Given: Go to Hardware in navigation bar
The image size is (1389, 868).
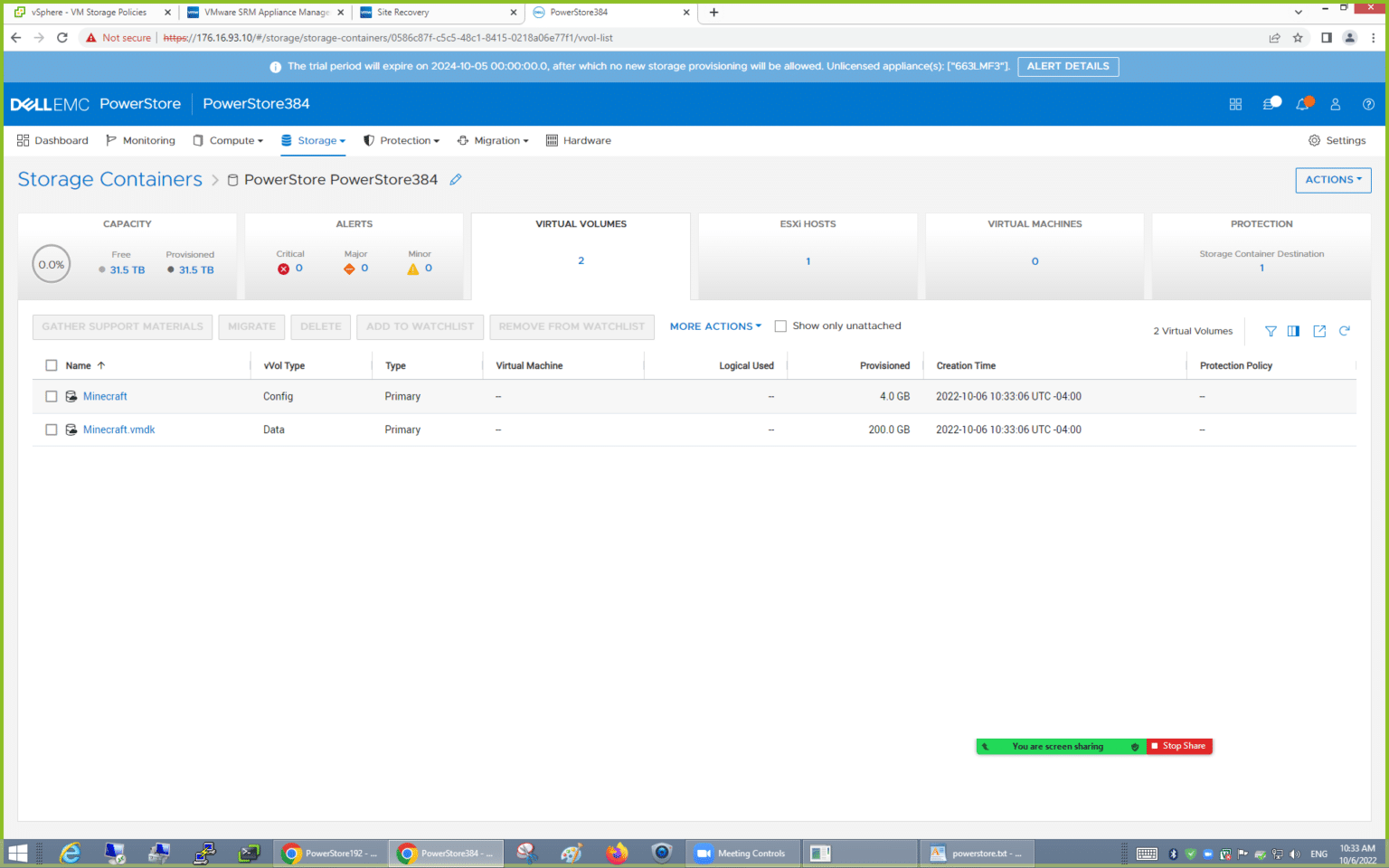Looking at the screenshot, I should tap(579, 140).
